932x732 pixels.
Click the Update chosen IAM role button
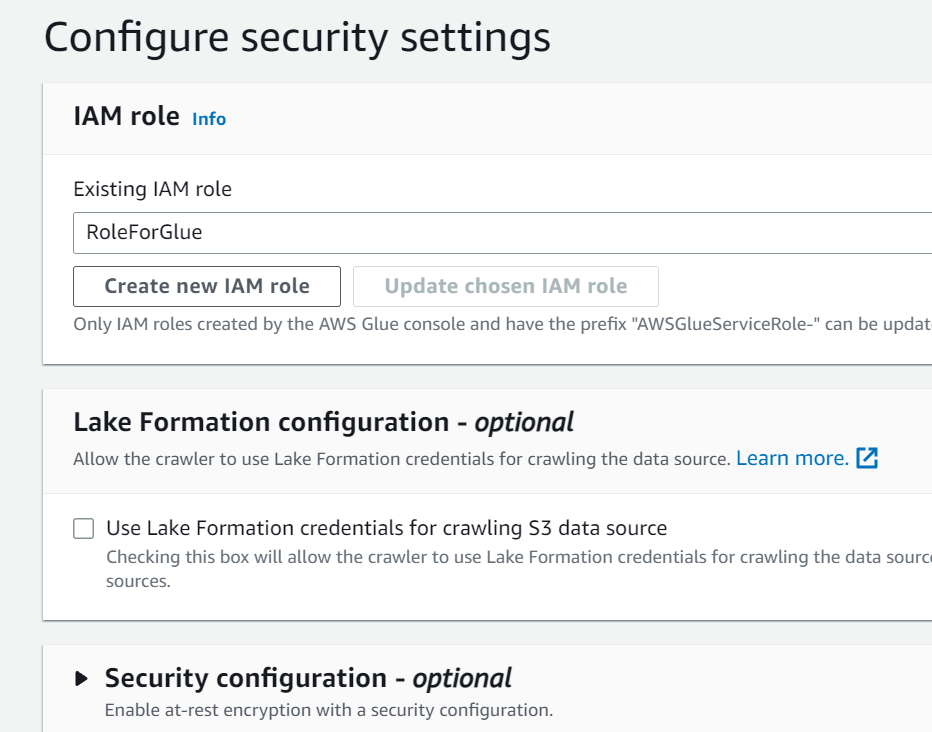click(x=506, y=286)
